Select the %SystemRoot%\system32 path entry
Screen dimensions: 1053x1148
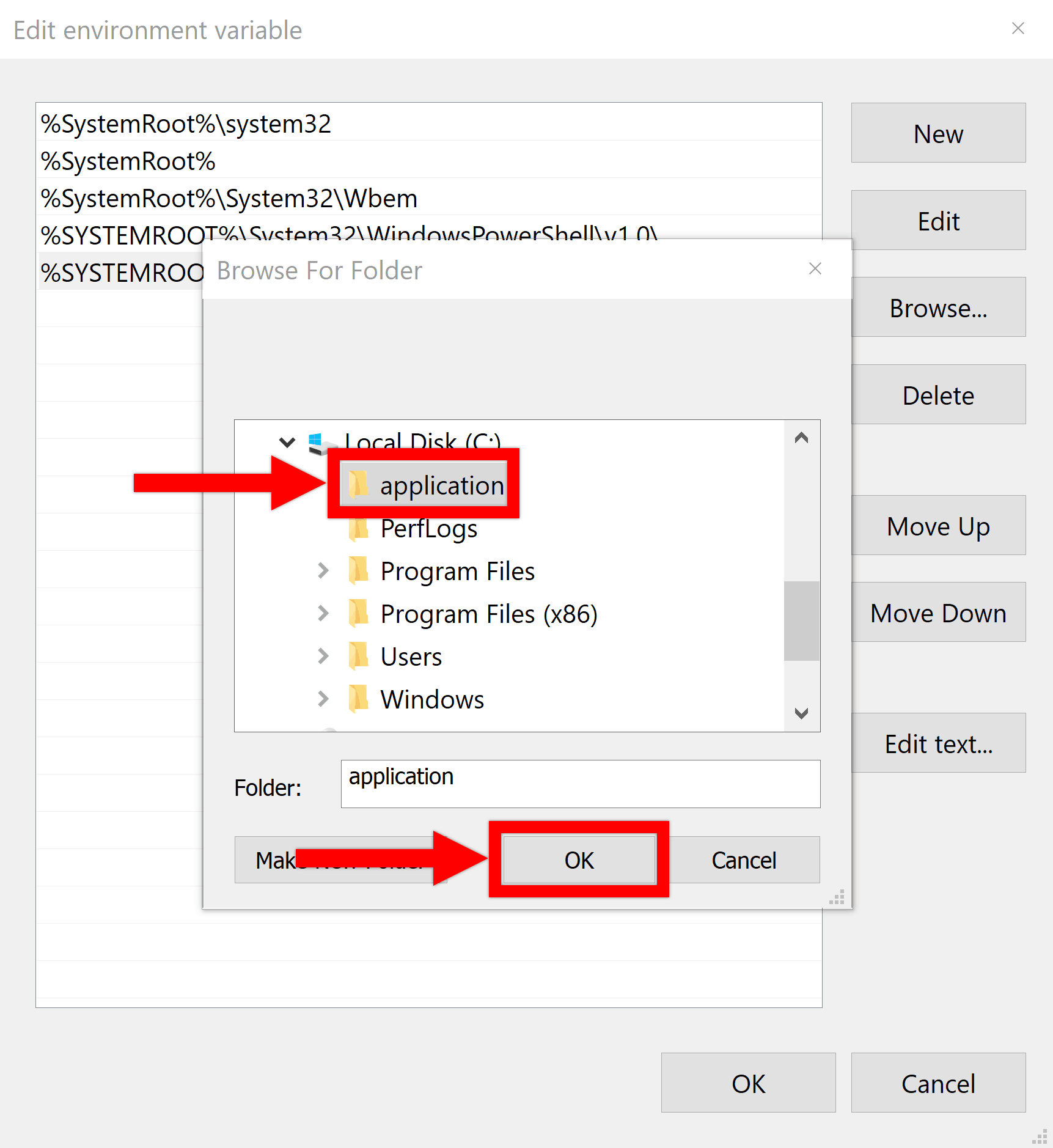point(186,123)
